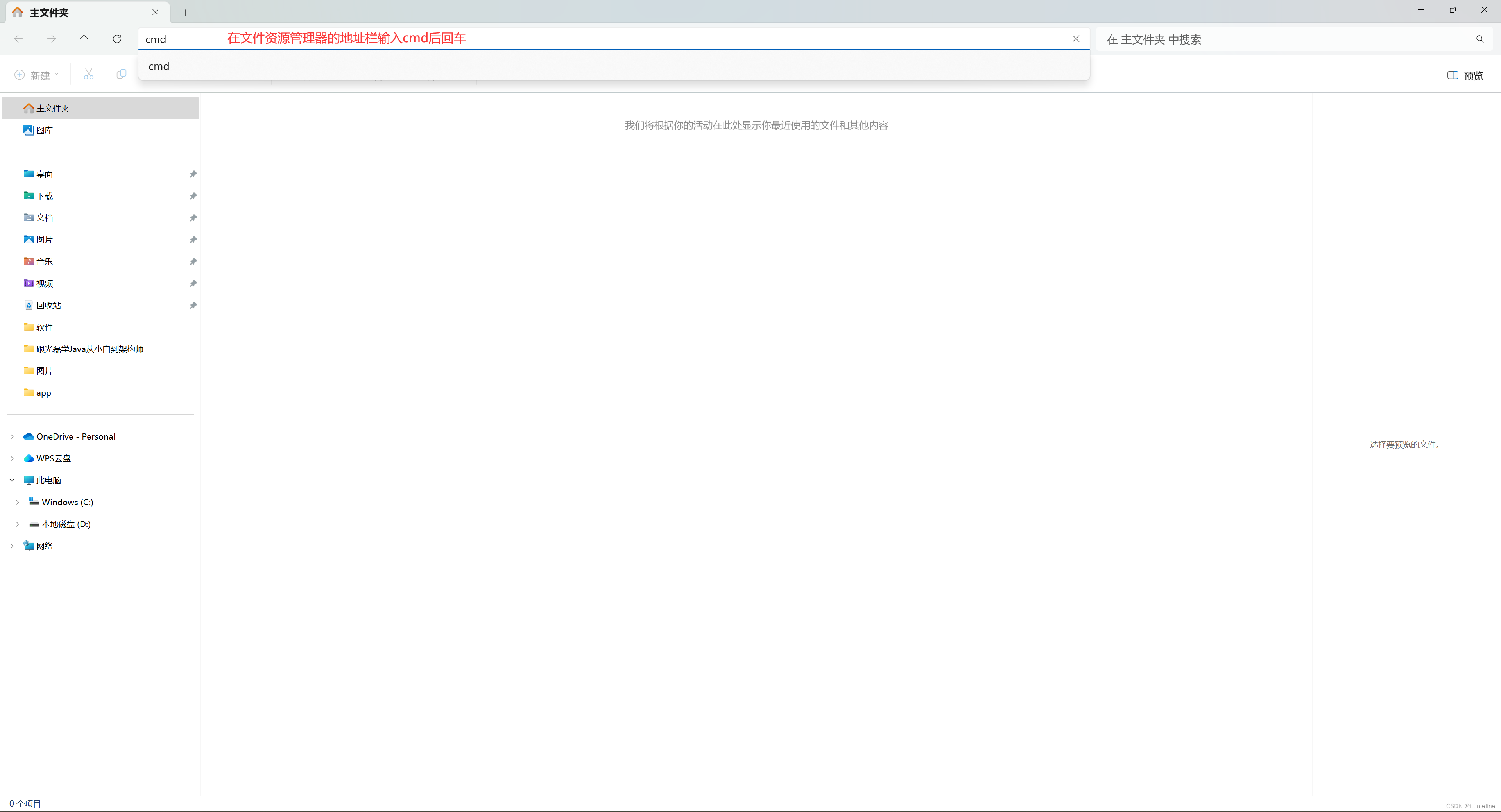Open 回收站 in the sidebar
This screenshot has height=812, width=1501.
point(100,305)
